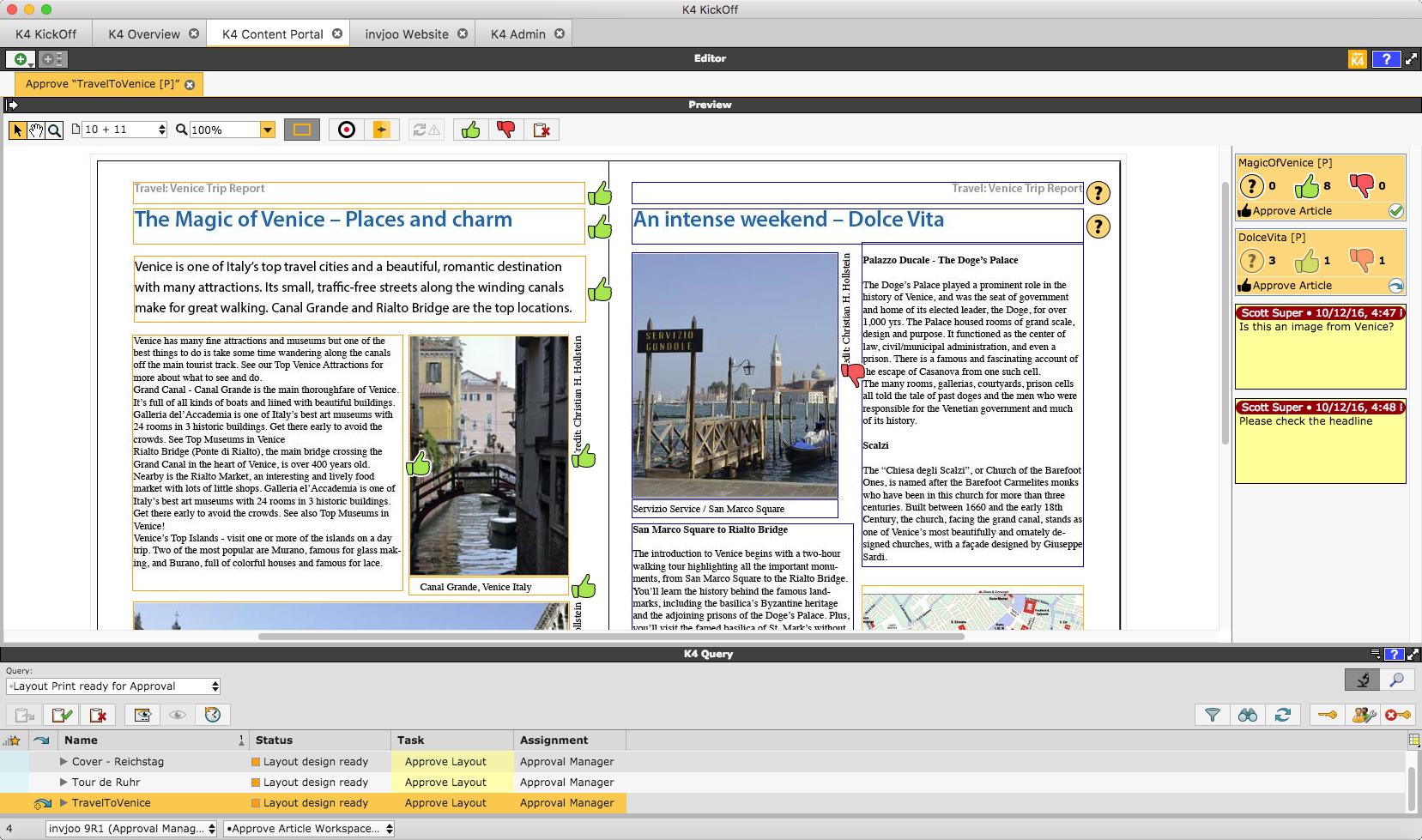The image size is (1422, 840).
Task: Click the clipboard with green check icon
Action: click(x=62, y=715)
